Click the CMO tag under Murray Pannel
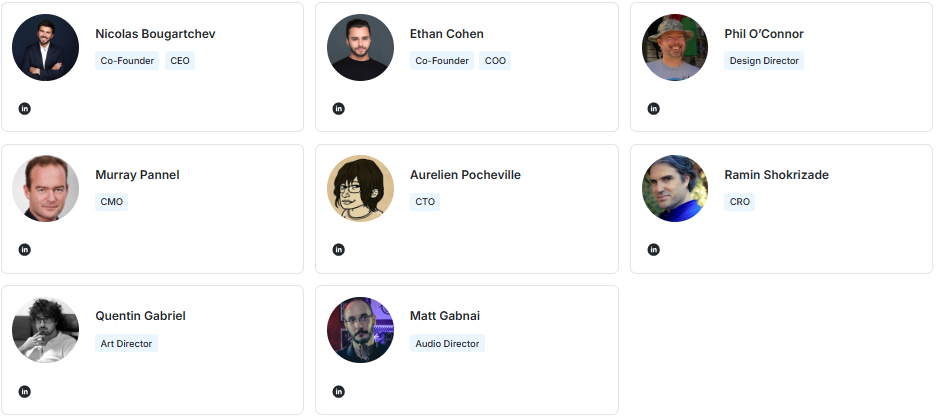The width and height of the screenshot is (937, 419). pyautogui.click(x=112, y=201)
